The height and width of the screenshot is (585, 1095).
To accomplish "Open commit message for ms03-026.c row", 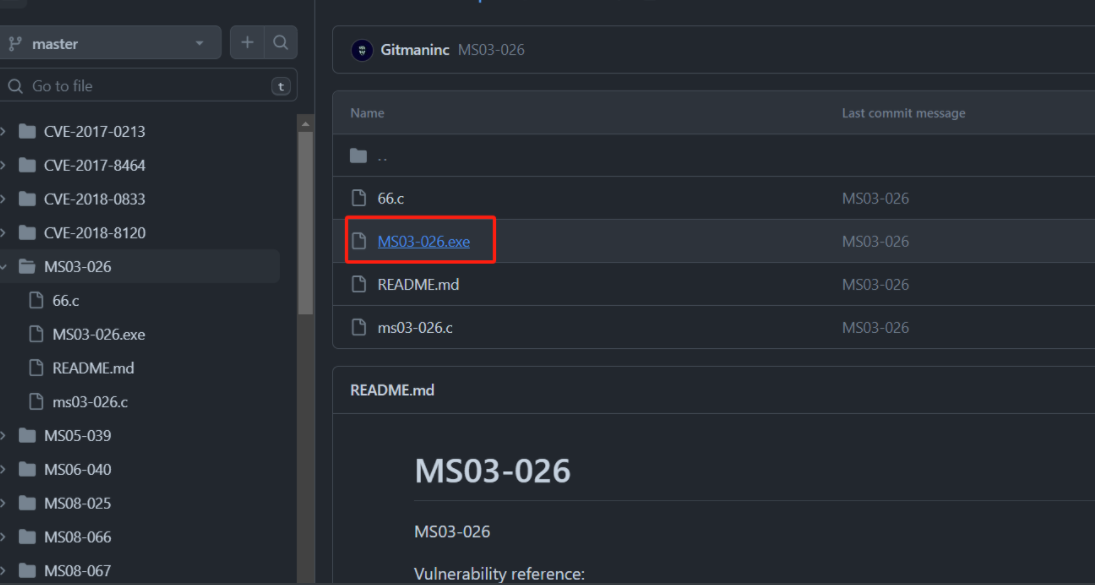I will 875,327.
